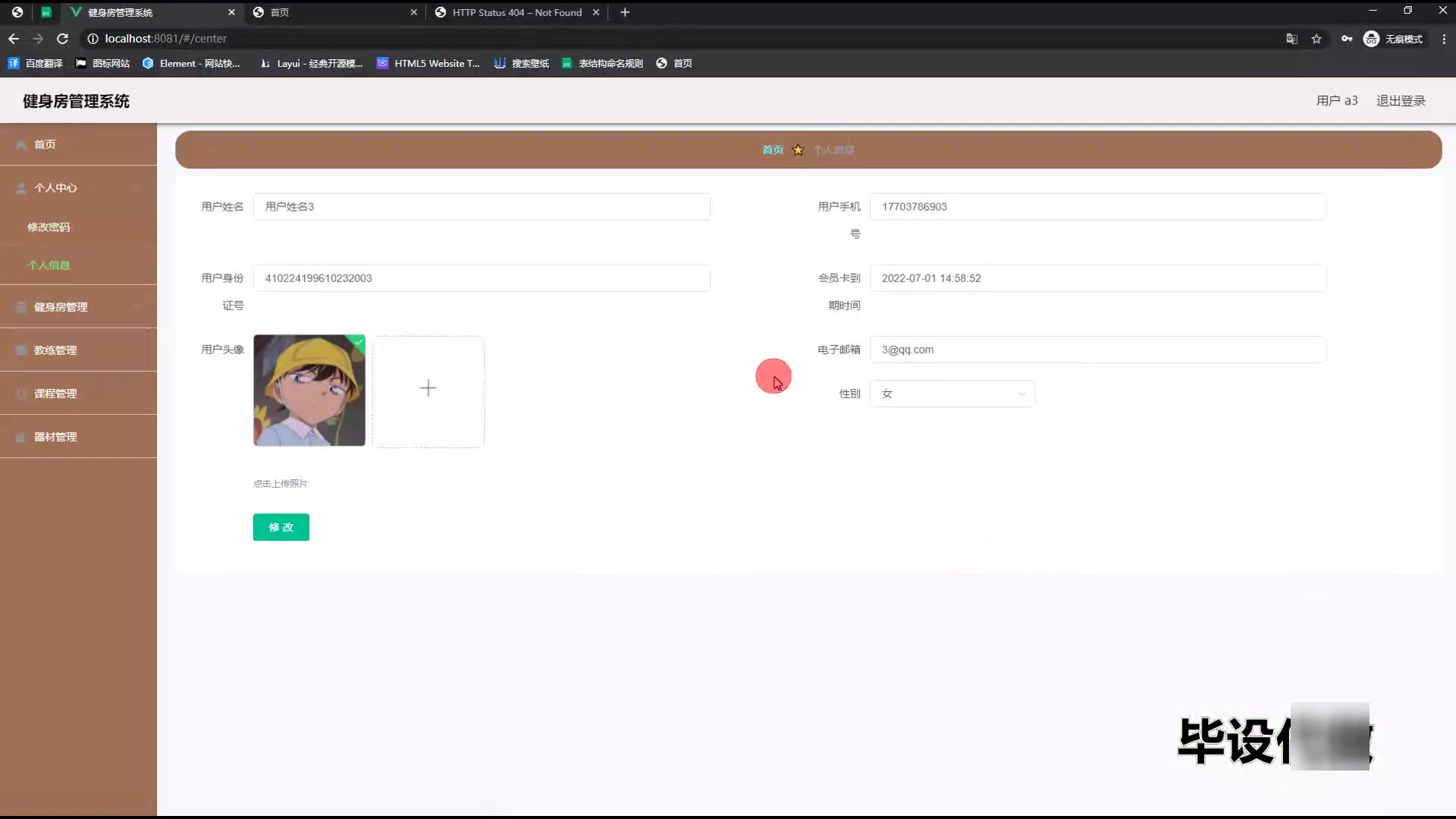Click the uploaded avatar thumbnail
The height and width of the screenshot is (819, 1456).
309,390
